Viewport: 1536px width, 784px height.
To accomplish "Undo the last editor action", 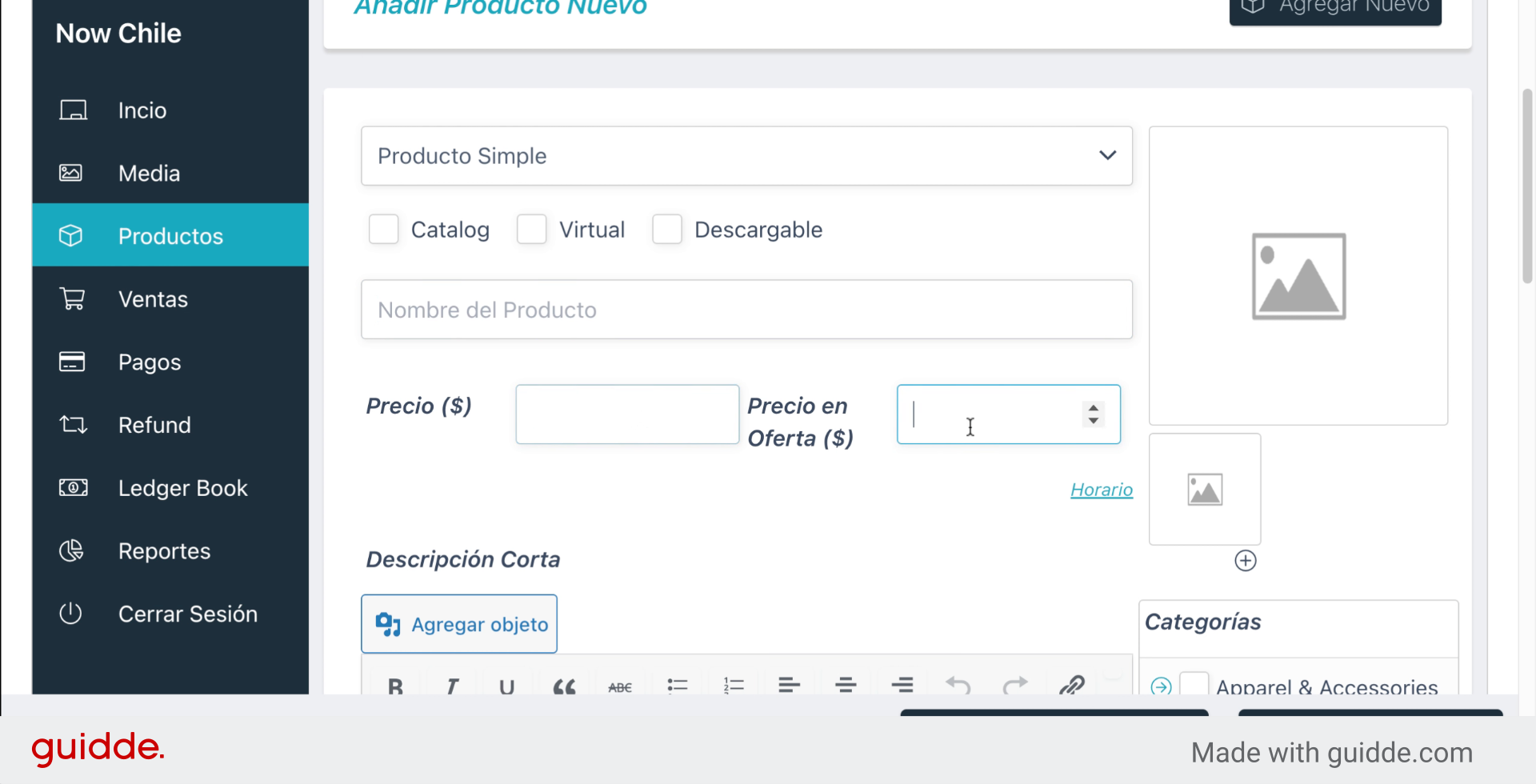I will tap(958, 686).
